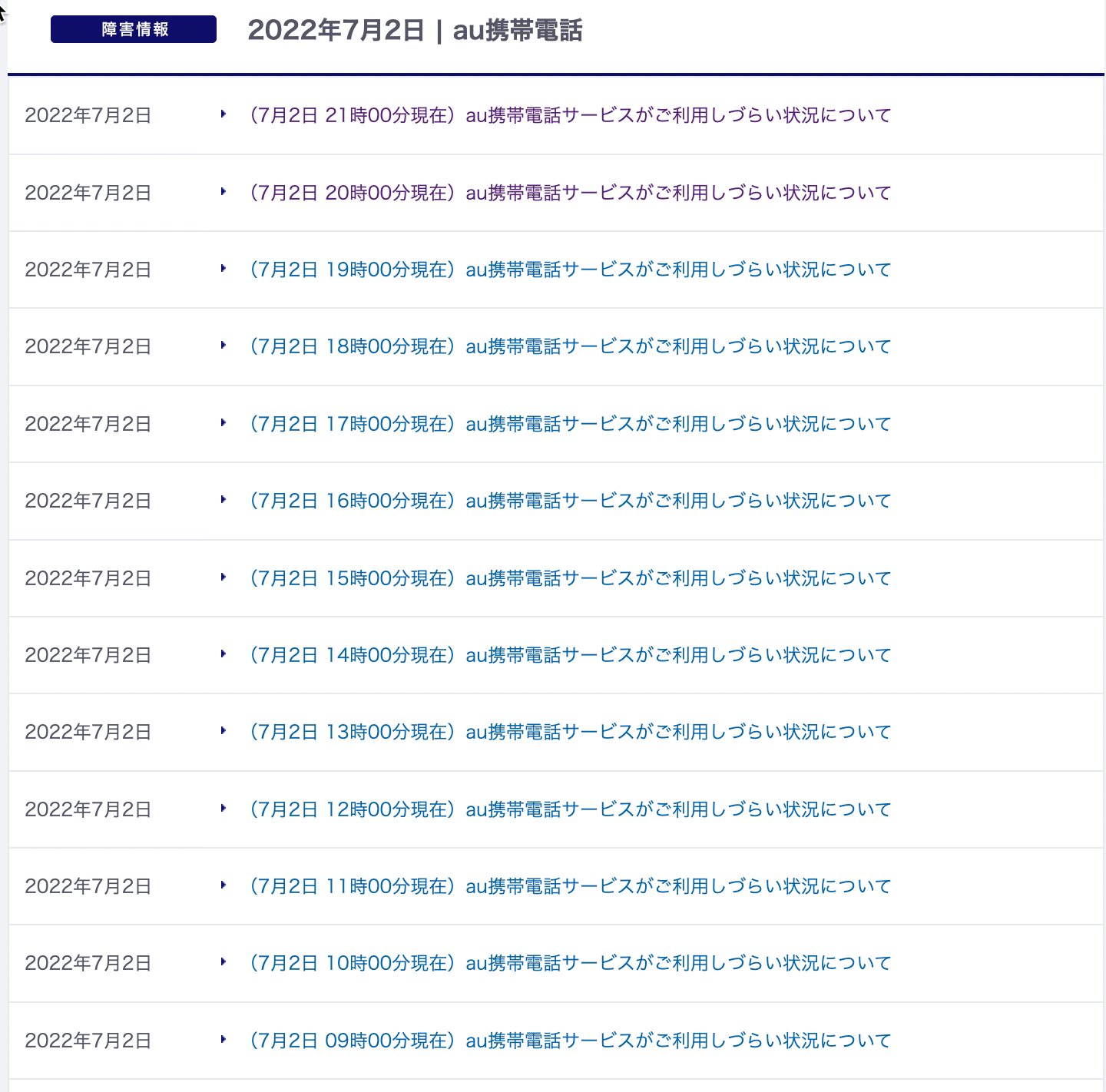Click the arrow icon beside the 13時00分 notice
Image resolution: width=1106 pixels, height=1092 pixels.
pyautogui.click(x=223, y=730)
